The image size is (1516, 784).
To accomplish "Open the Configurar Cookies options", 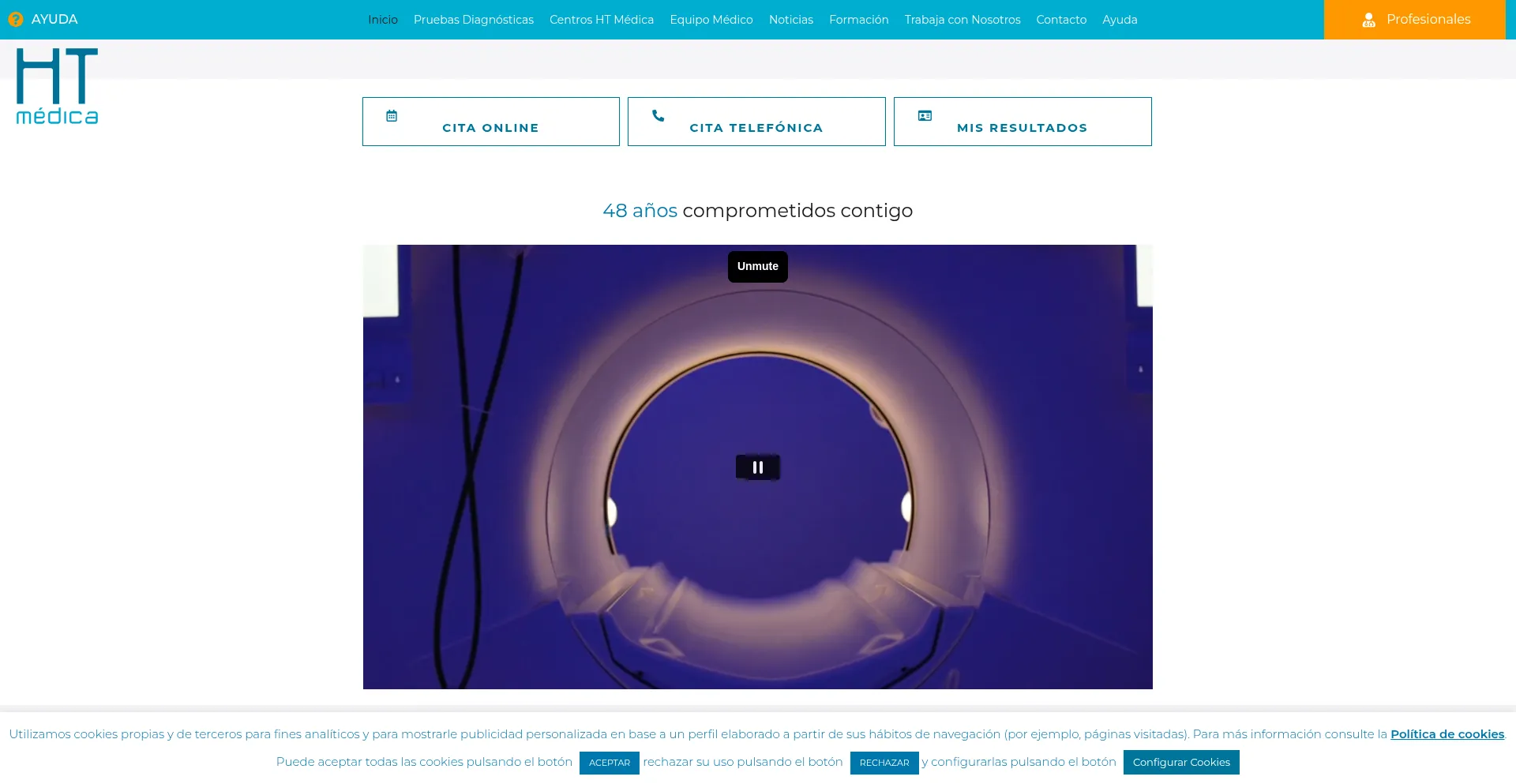I will 1181,762.
